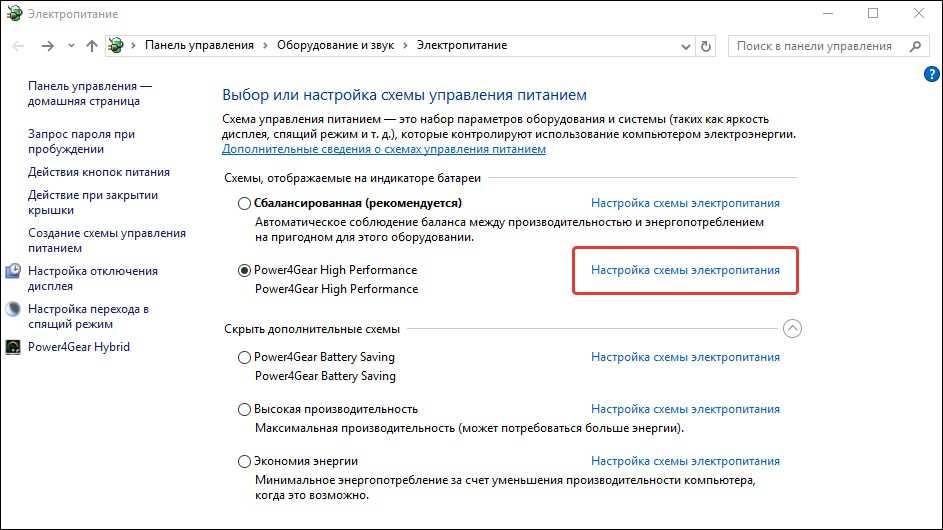
Task: Select the Экономия энергии radio button
Action: 245,461
